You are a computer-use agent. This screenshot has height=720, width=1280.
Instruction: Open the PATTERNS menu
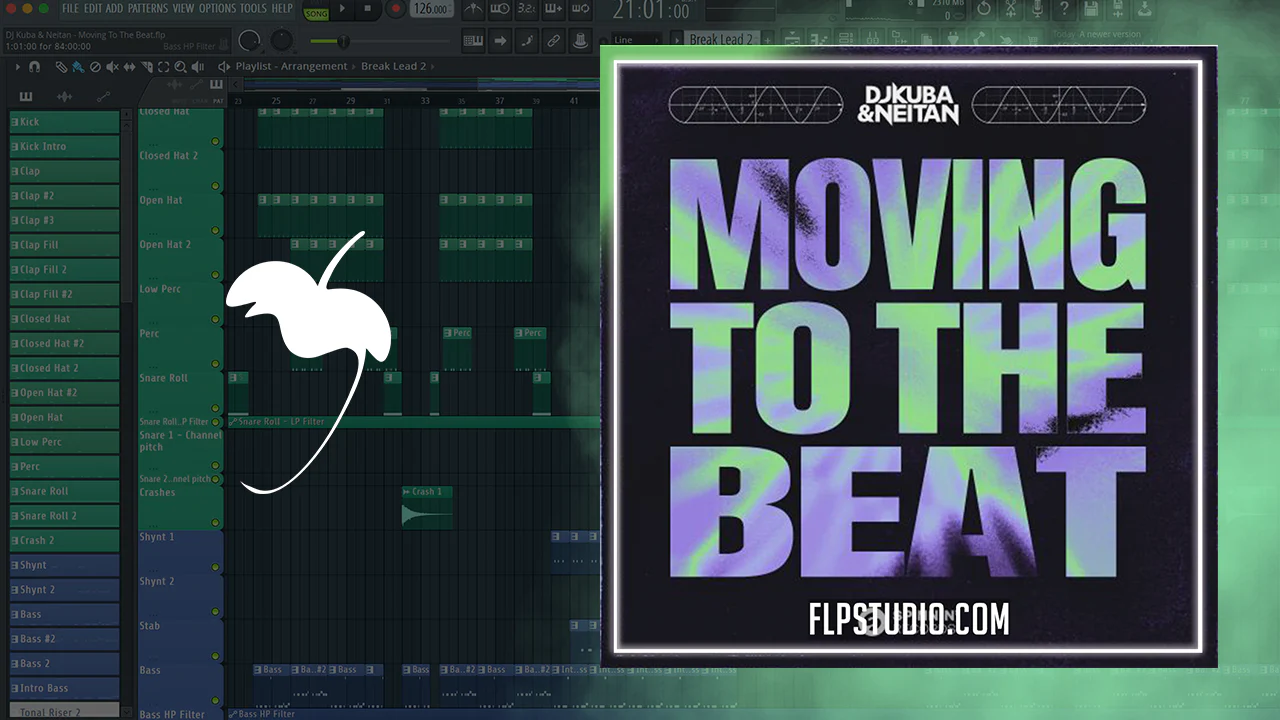pyautogui.click(x=148, y=9)
